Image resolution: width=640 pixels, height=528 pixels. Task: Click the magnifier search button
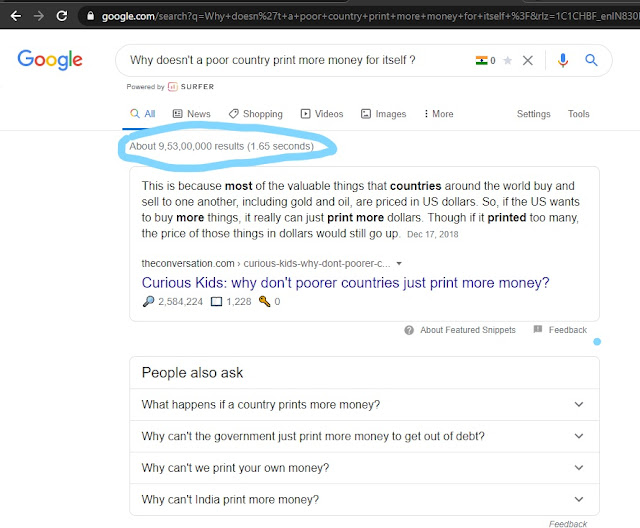pyautogui.click(x=591, y=60)
